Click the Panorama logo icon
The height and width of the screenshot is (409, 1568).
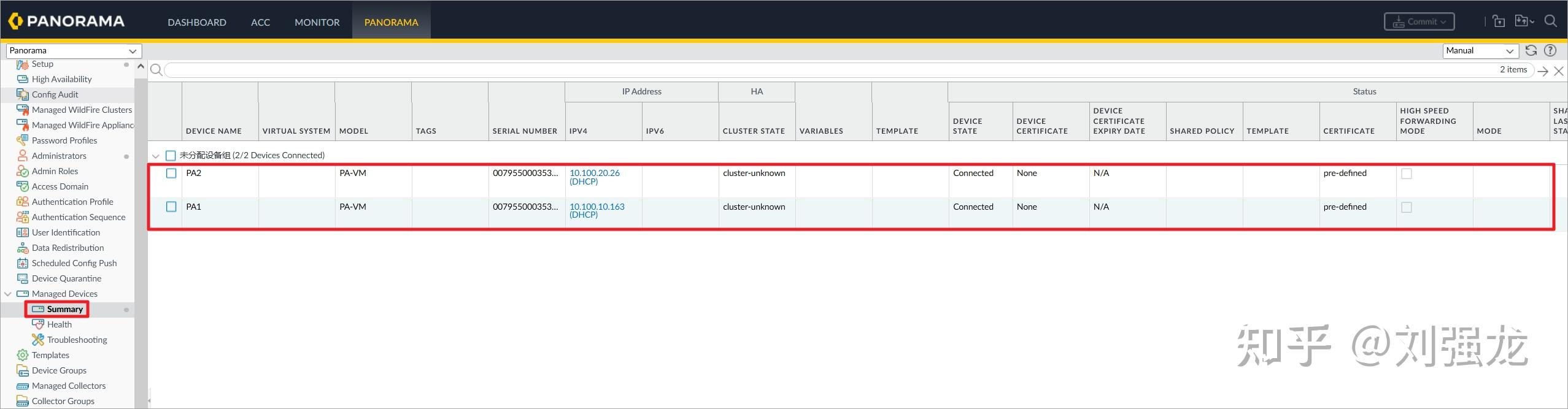click(15, 21)
